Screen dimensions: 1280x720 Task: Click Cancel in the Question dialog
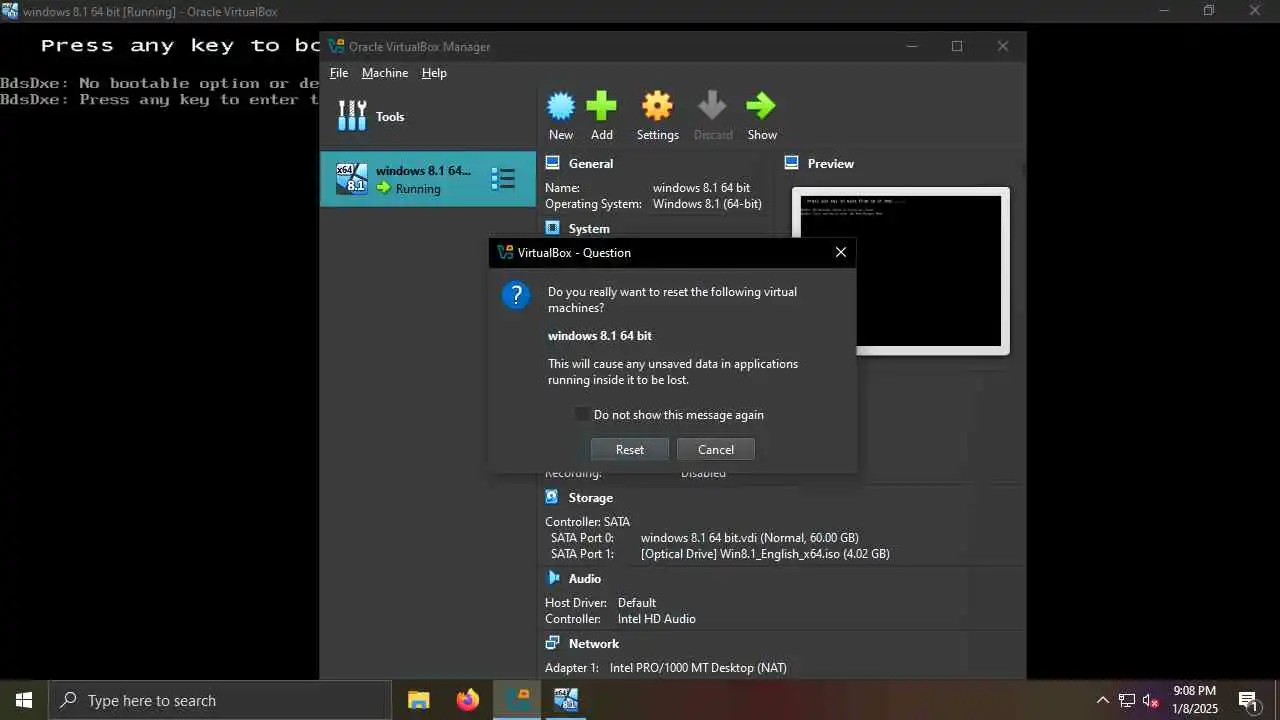pyautogui.click(x=716, y=449)
